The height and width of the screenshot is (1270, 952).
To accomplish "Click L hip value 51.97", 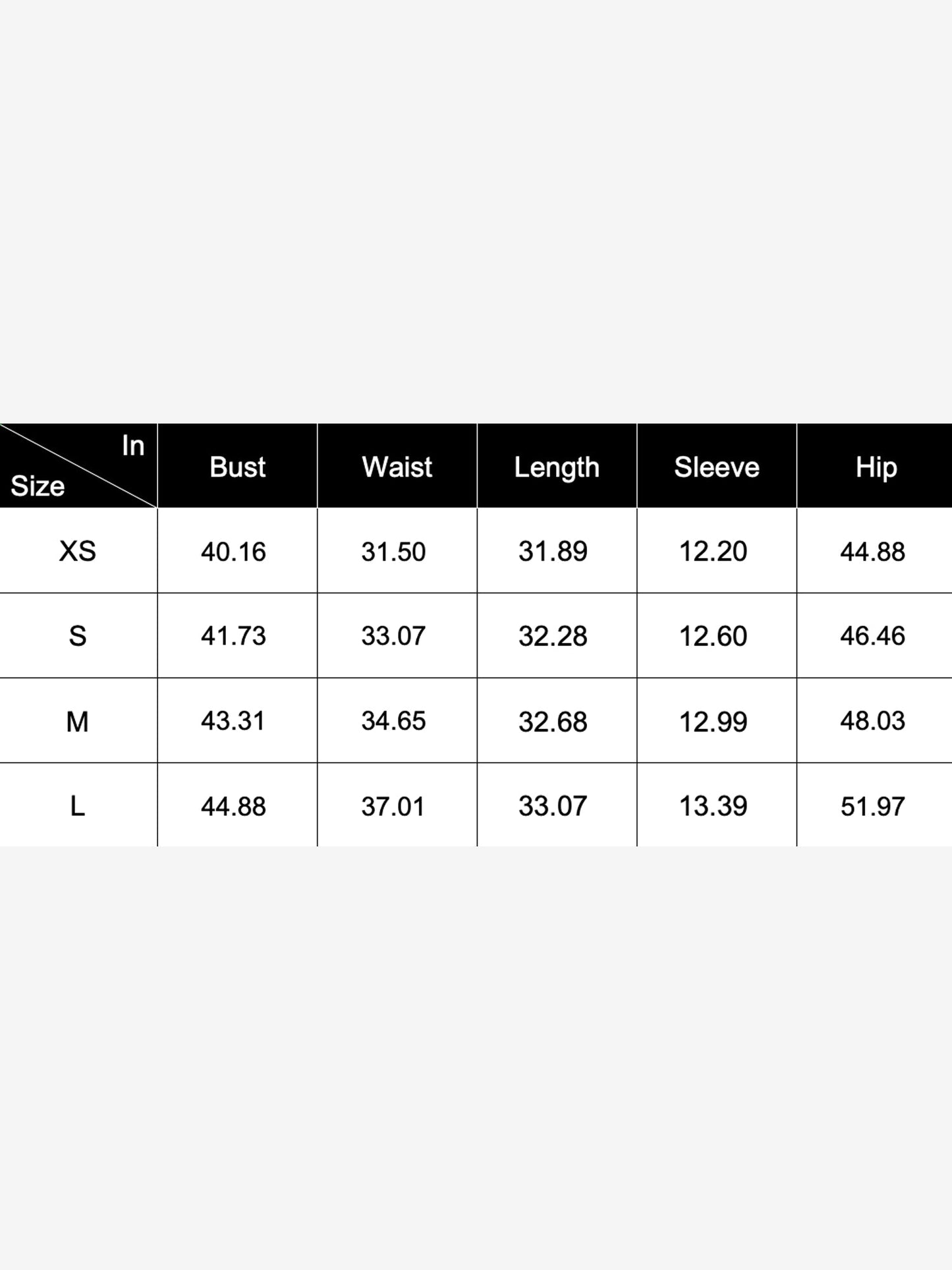I will (x=873, y=806).
